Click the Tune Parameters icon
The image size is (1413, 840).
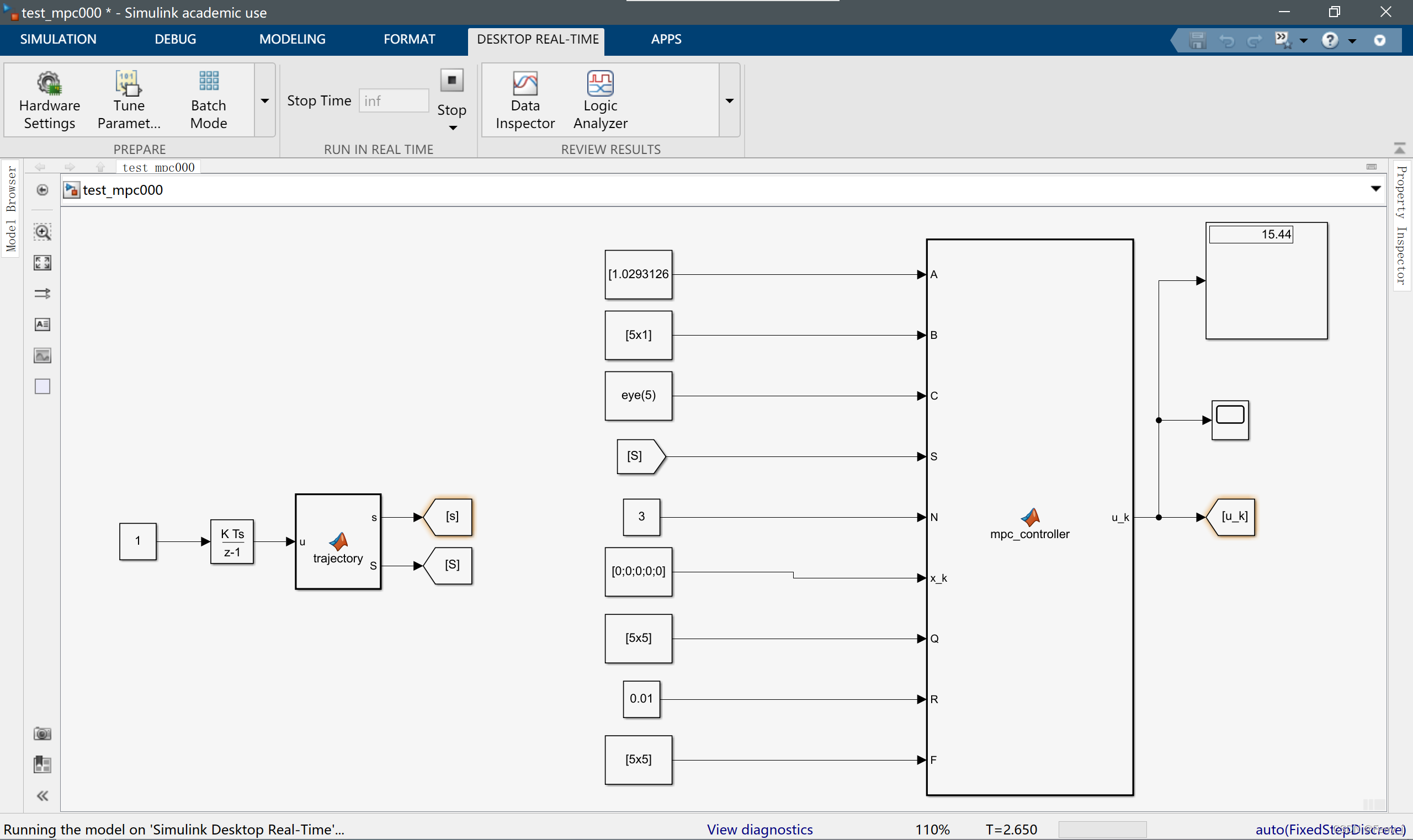(129, 84)
